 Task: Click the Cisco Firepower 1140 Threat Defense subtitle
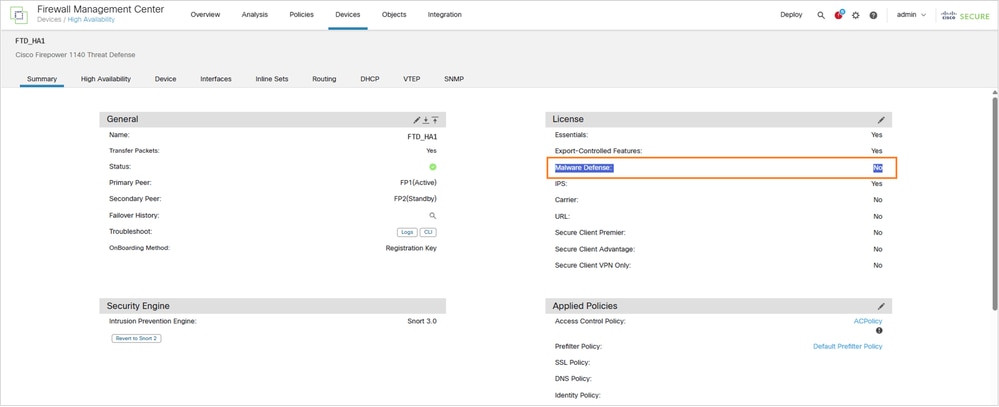tap(75, 55)
